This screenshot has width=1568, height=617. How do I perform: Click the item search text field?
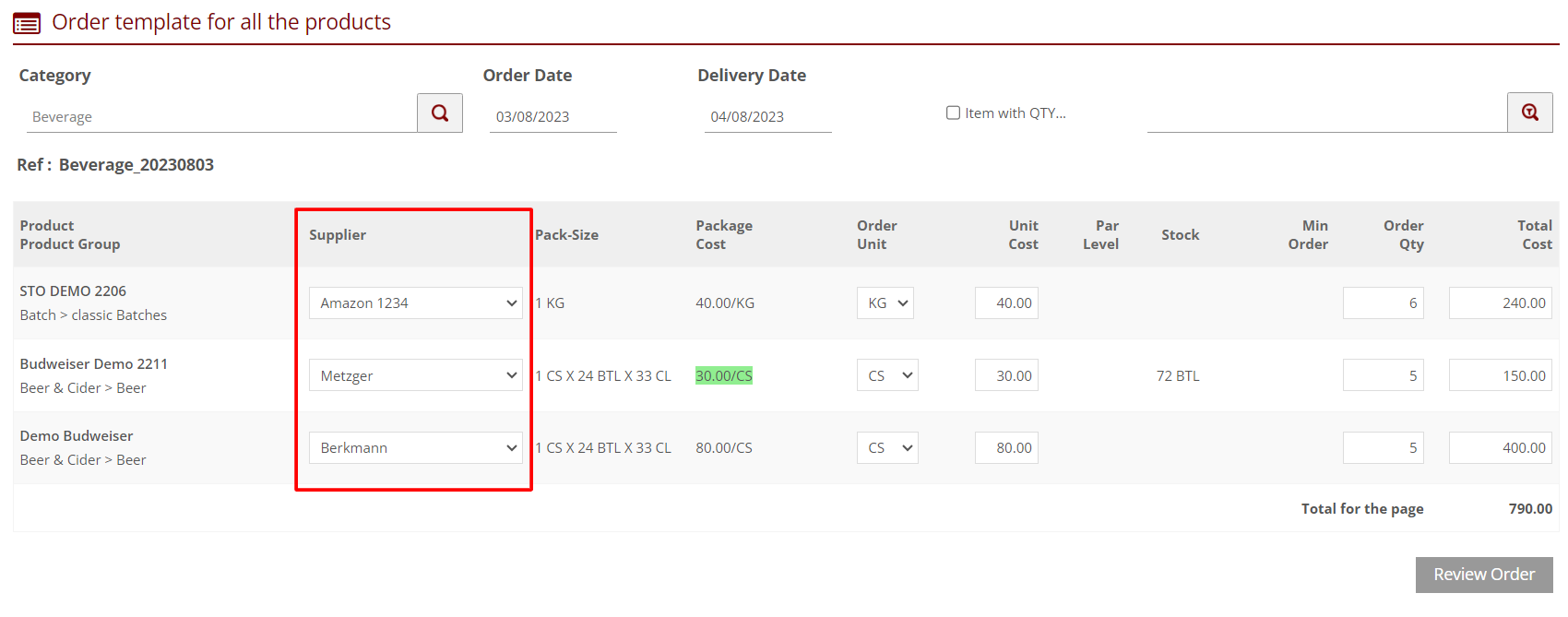pyautogui.click(x=1326, y=114)
